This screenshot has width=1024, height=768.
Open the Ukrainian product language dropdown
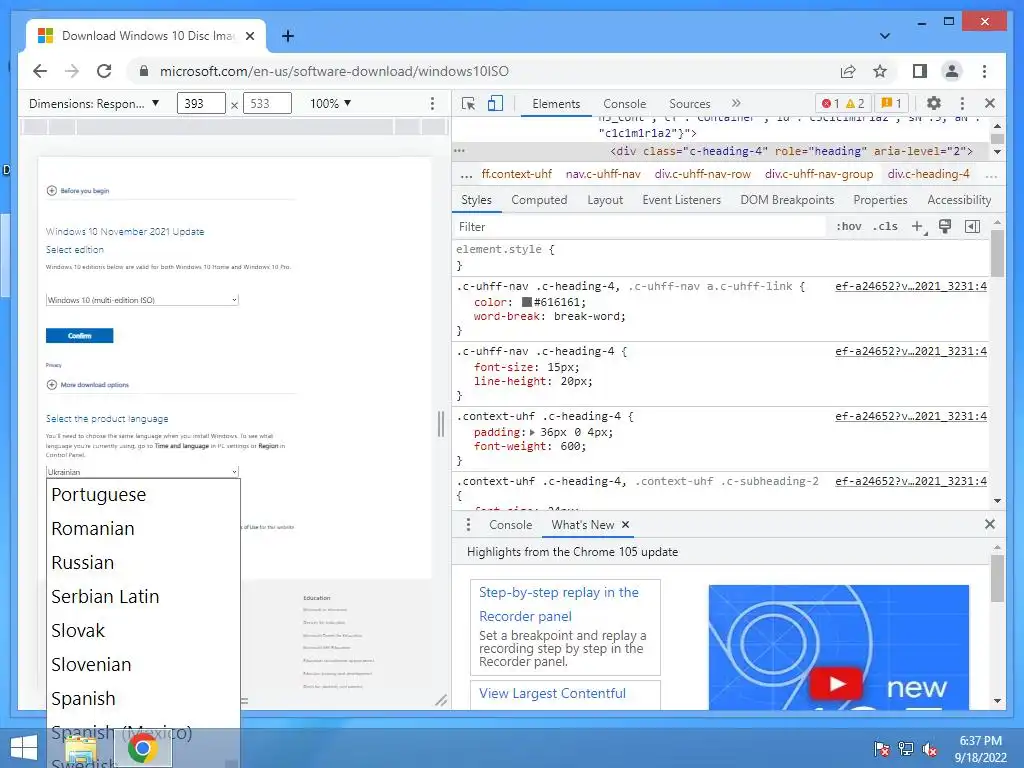click(142, 472)
